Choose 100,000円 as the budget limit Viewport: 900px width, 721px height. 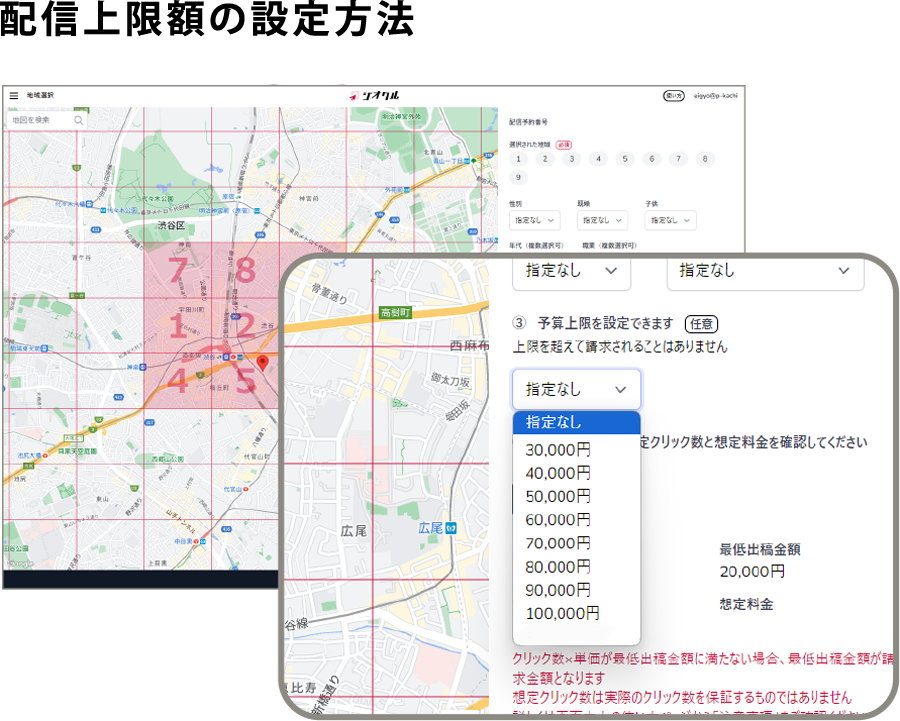click(562, 613)
